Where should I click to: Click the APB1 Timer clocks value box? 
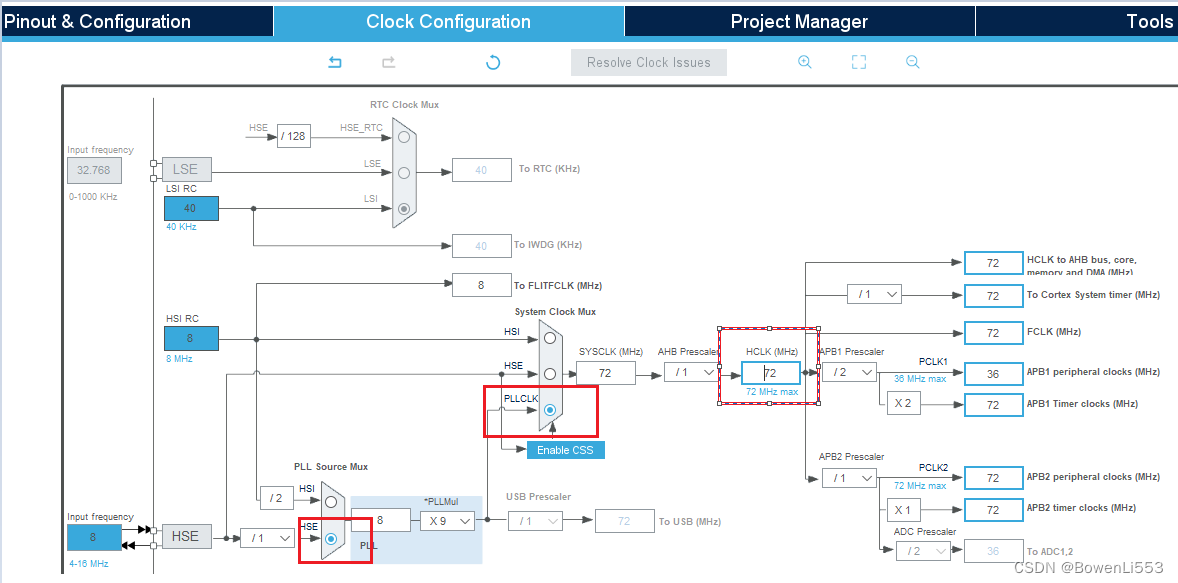[x=993, y=404]
